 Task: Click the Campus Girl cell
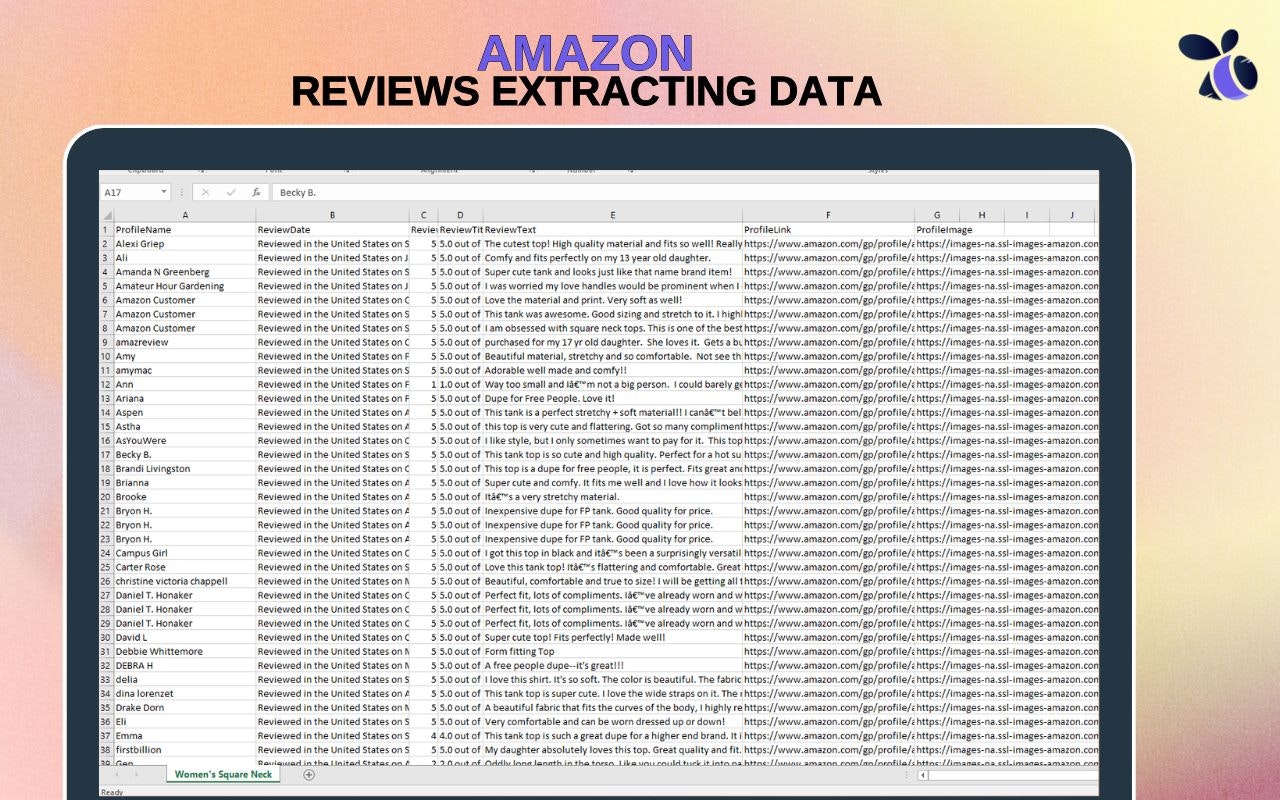185,552
